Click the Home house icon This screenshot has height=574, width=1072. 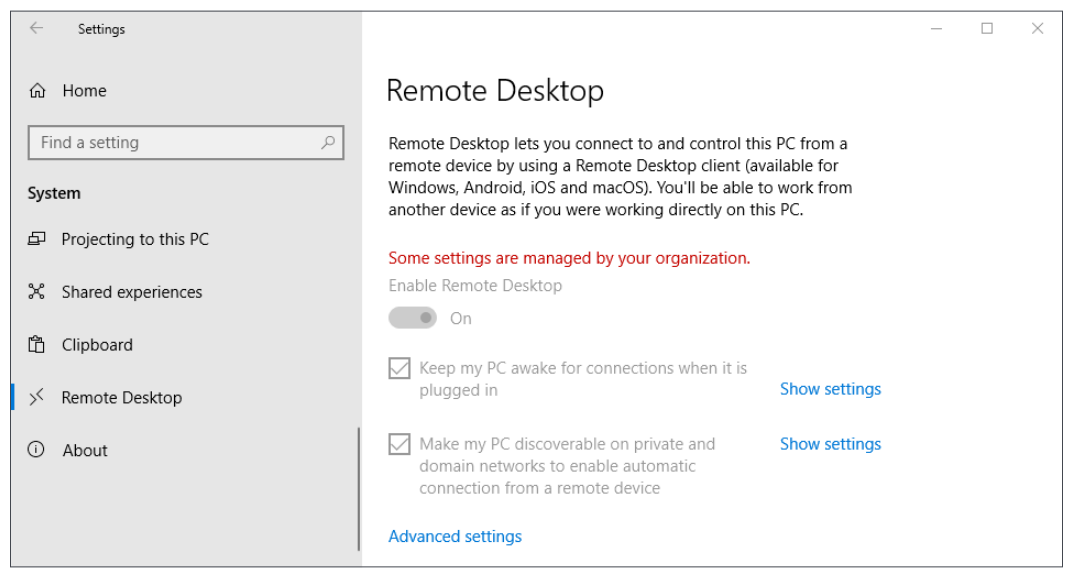(38, 91)
